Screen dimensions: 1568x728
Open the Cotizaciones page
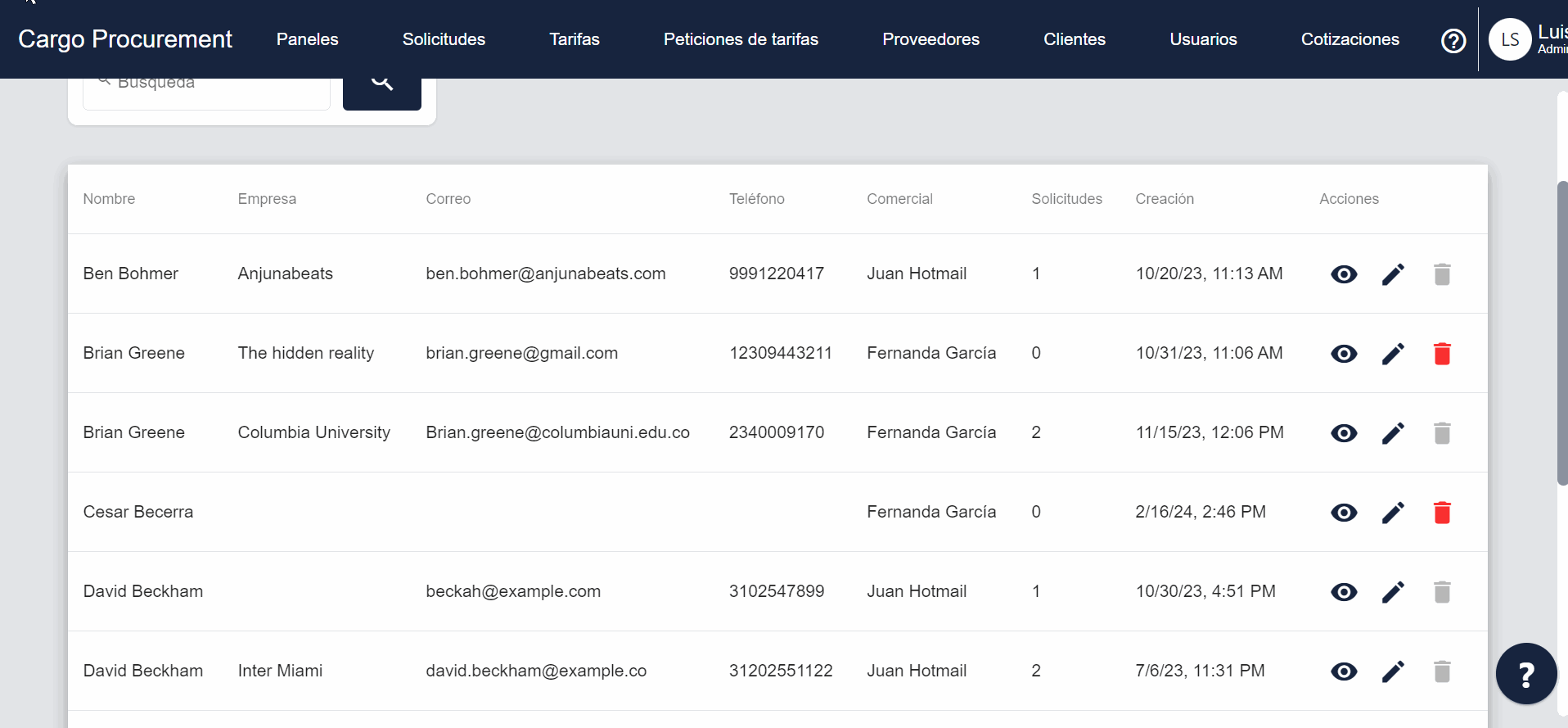point(1349,39)
